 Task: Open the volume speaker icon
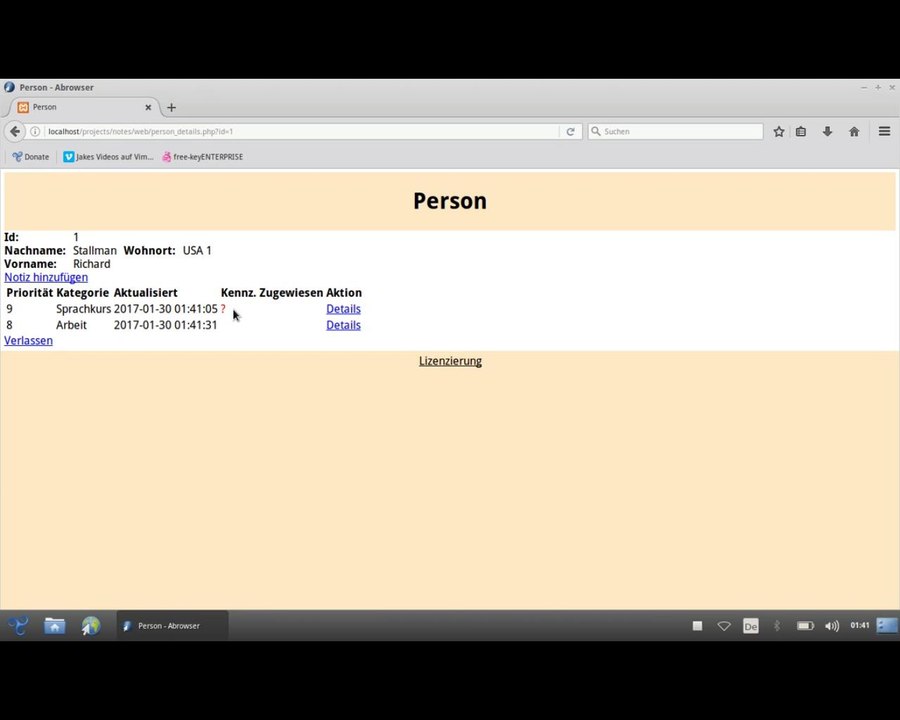tap(832, 626)
